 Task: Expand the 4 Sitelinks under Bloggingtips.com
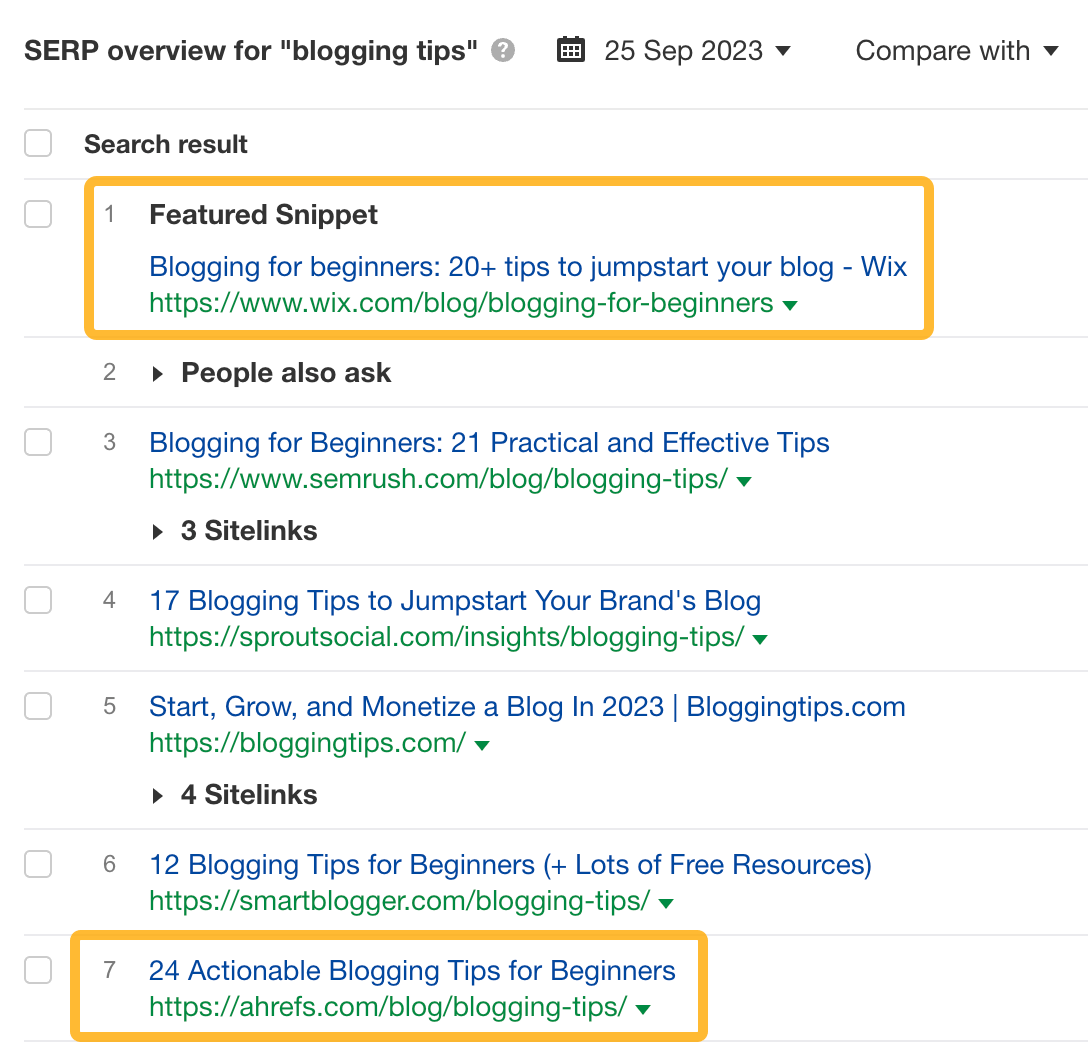[x=235, y=795]
